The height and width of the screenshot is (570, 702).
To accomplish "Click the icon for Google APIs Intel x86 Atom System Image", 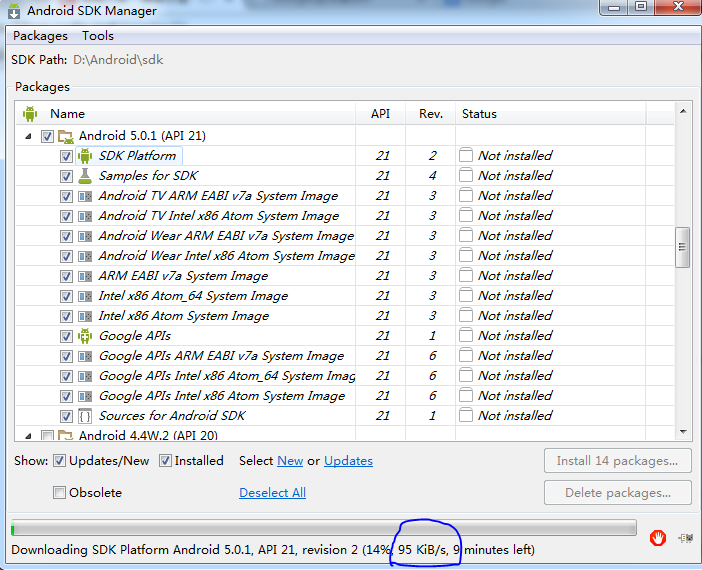I will (85, 396).
